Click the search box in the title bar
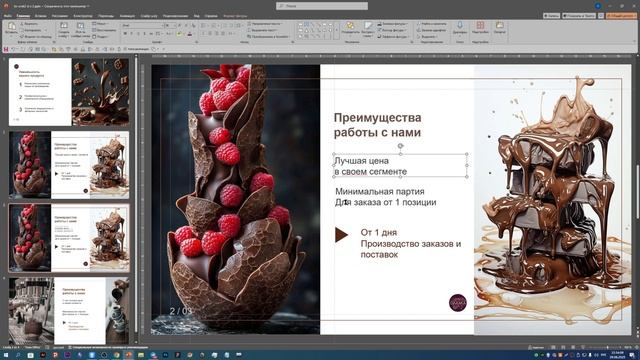Viewport: 640px width, 360px height. click(322, 6)
